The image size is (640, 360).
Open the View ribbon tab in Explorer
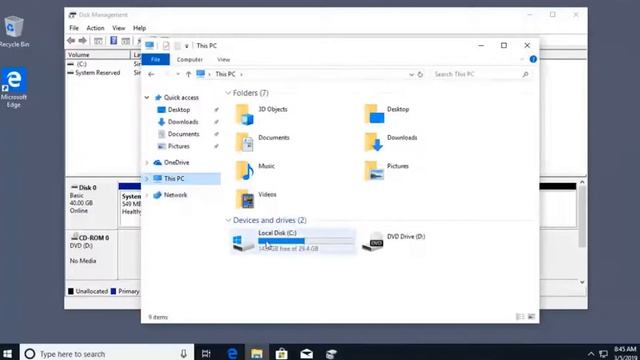click(x=223, y=60)
